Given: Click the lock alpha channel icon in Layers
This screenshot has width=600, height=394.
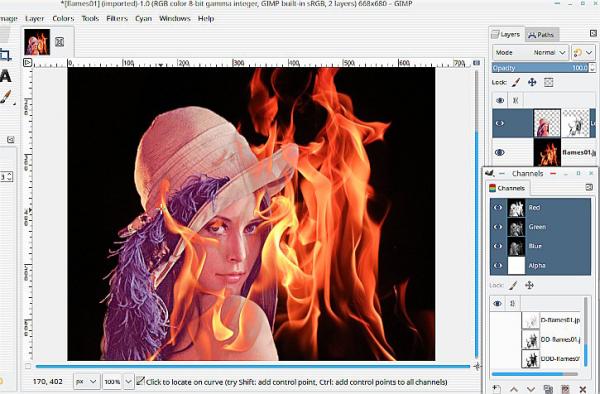Looking at the screenshot, I should [x=548, y=82].
